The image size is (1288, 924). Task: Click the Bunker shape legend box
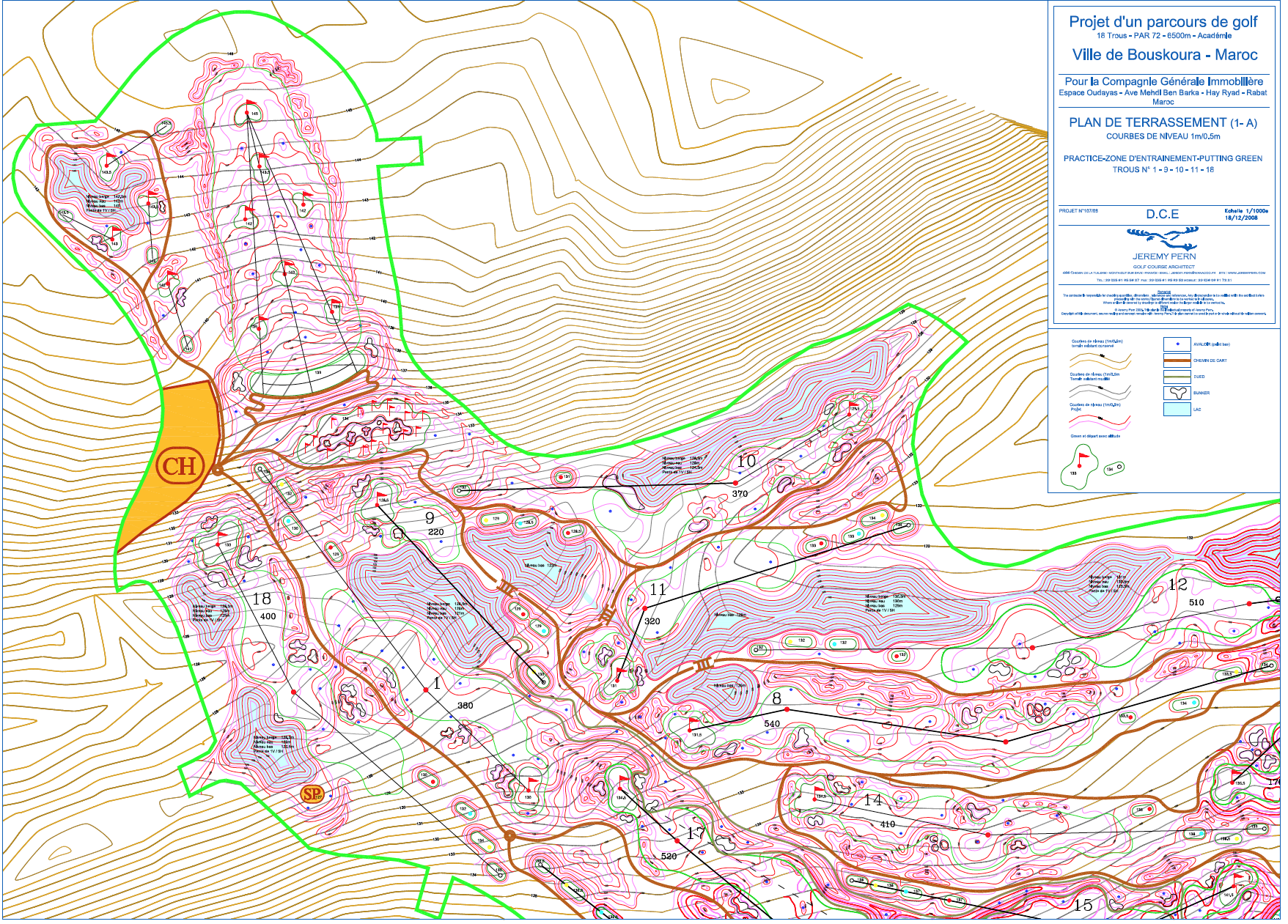[1177, 393]
